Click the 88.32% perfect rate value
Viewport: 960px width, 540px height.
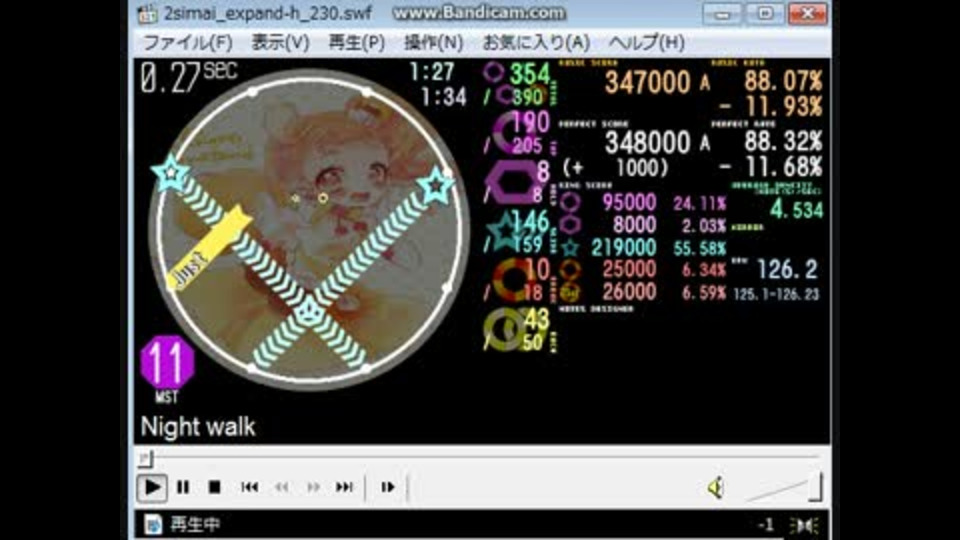click(783, 141)
